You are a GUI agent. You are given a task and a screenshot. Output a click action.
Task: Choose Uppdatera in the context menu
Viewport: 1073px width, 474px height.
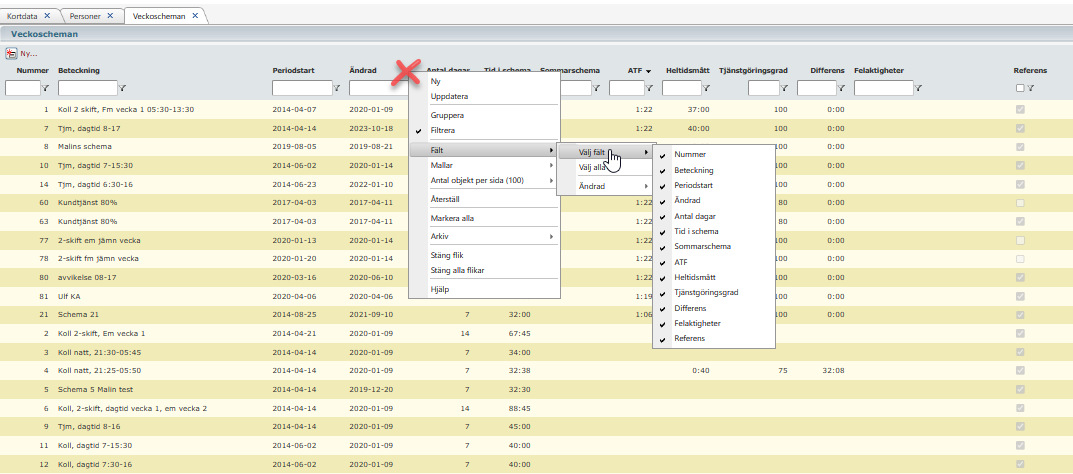[x=484, y=96]
